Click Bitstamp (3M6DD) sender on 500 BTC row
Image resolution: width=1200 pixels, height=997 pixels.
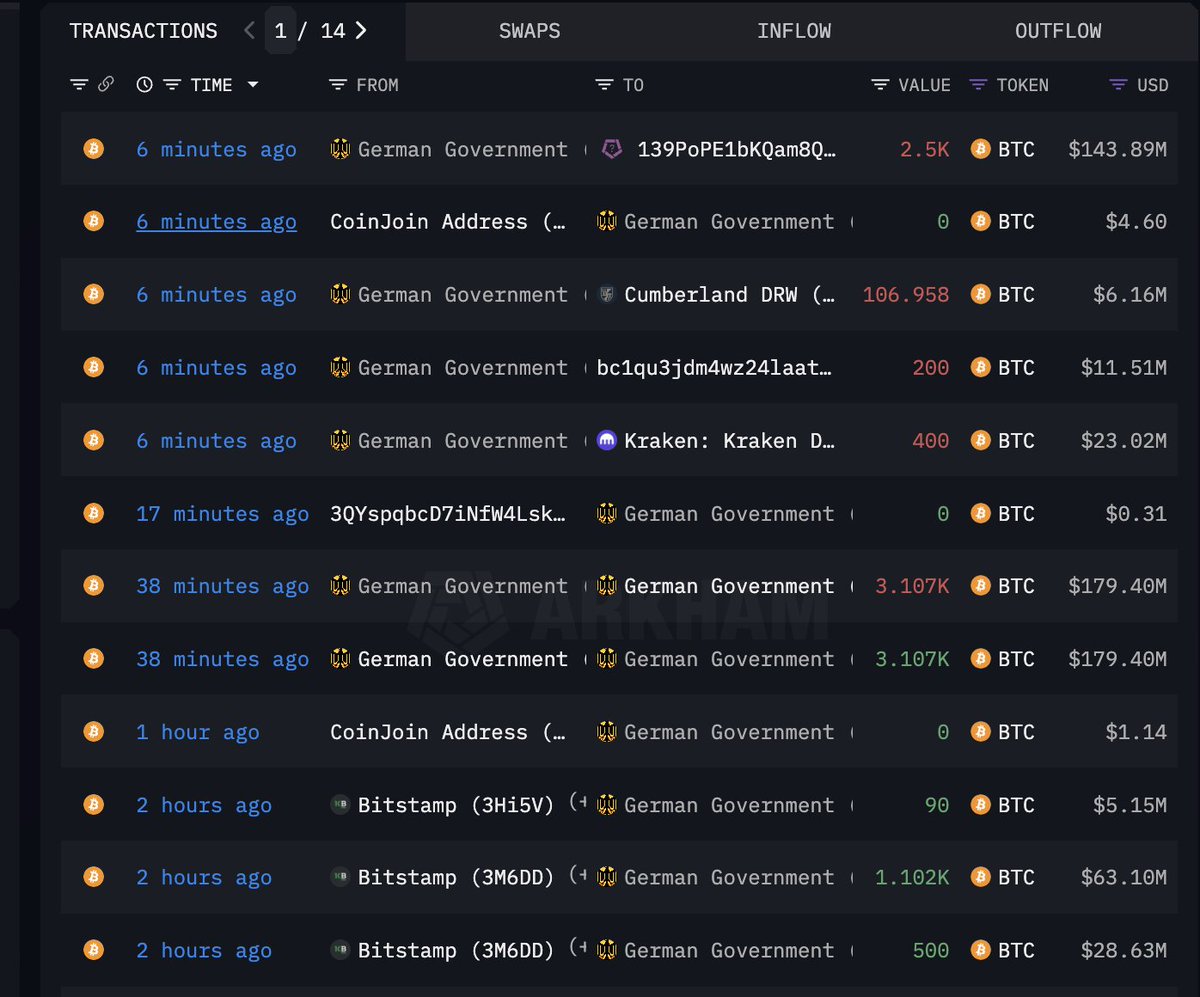tap(455, 951)
